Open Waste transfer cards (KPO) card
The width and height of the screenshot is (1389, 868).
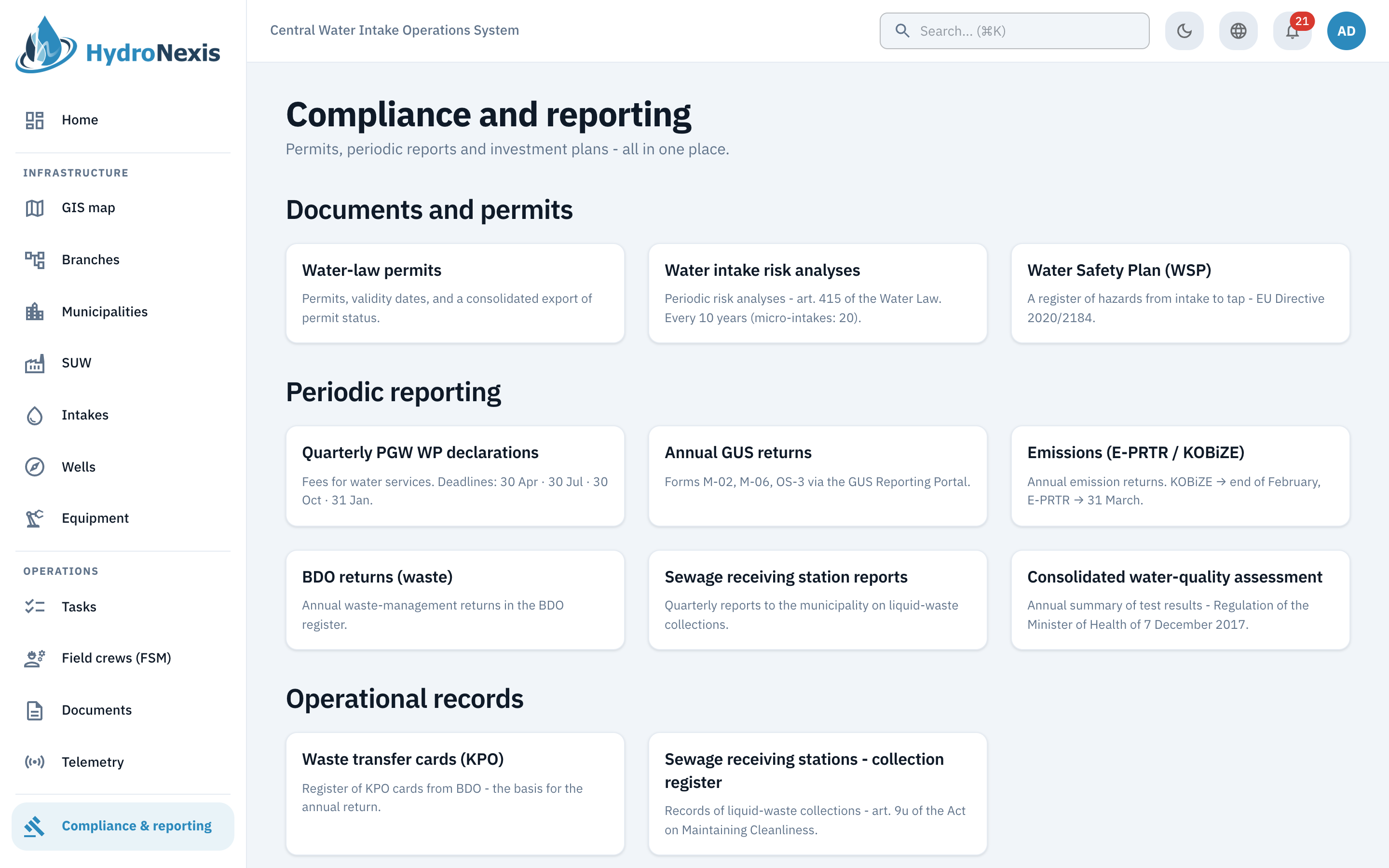coord(455,794)
